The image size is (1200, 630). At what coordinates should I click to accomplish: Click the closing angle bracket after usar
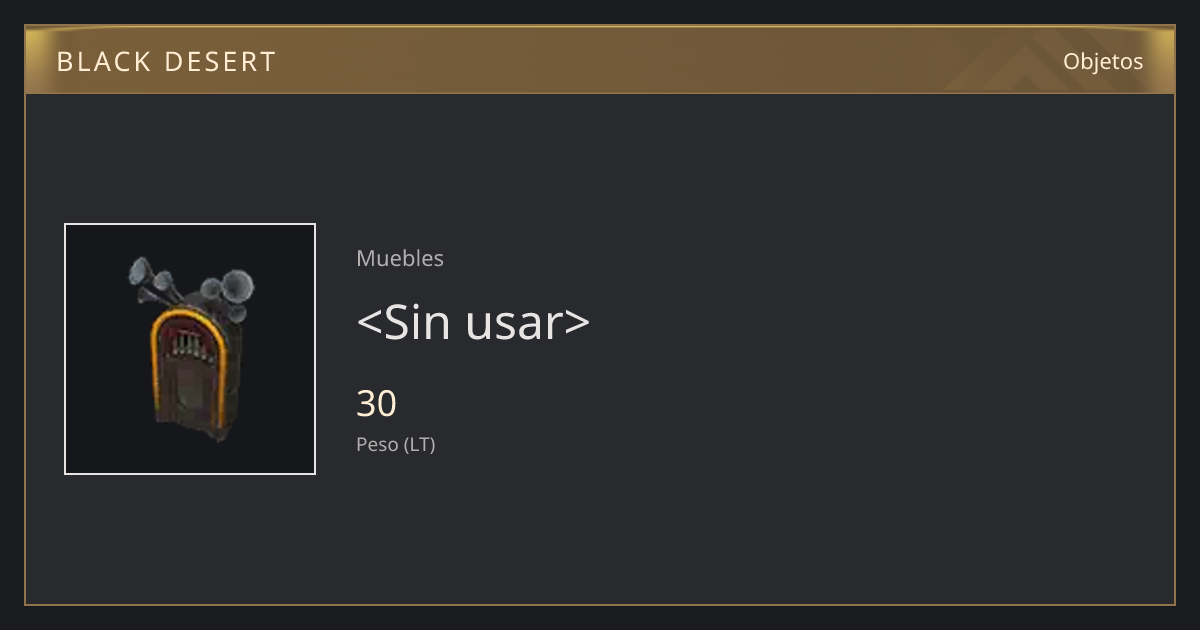[x=578, y=324]
